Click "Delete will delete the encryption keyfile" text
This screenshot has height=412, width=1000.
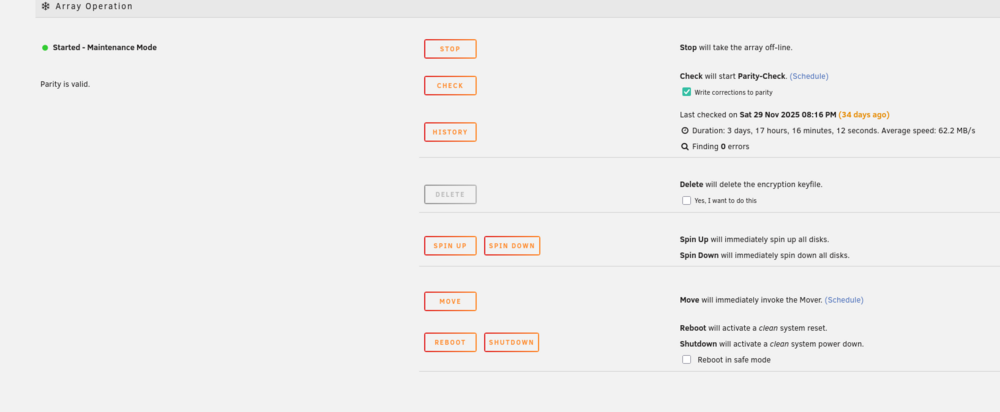751,184
